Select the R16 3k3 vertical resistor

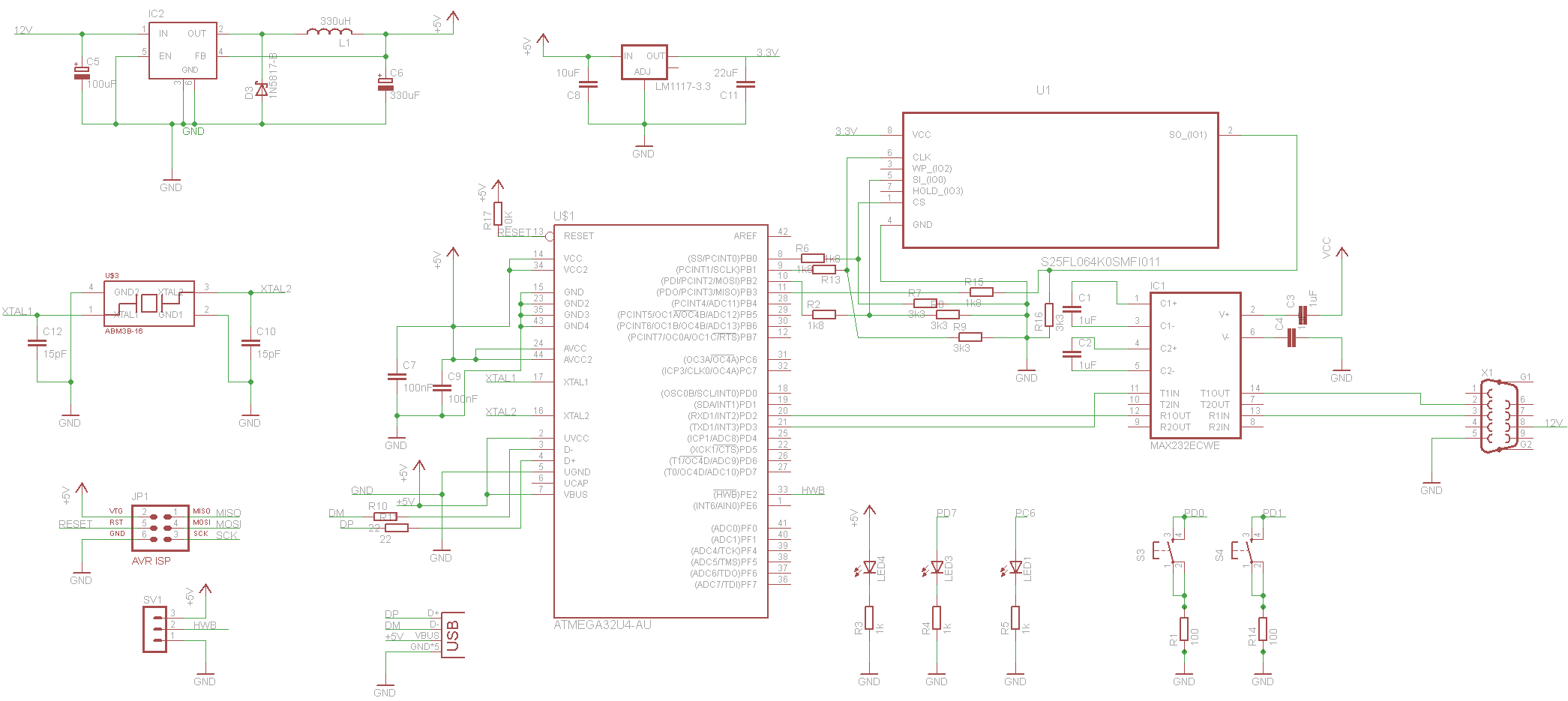point(1049,315)
